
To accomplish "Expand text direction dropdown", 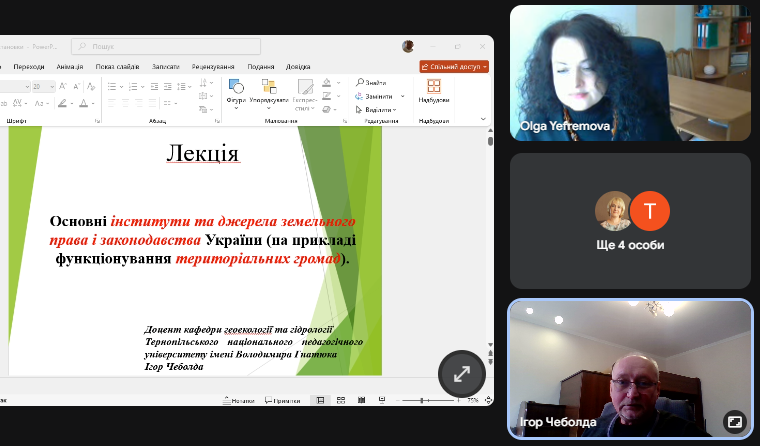I will click(212, 82).
